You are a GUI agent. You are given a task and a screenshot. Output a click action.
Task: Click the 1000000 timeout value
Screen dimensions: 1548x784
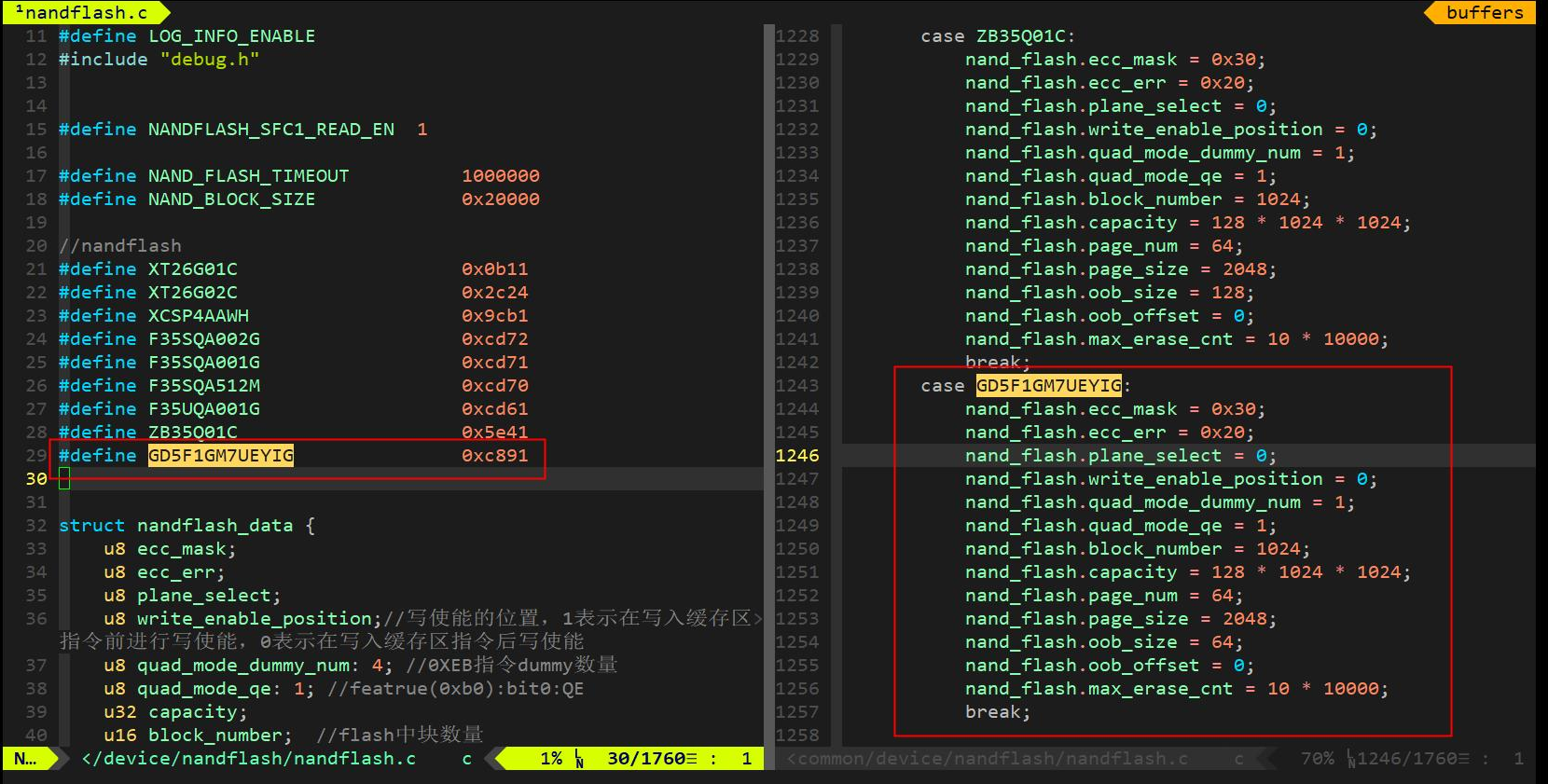[501, 176]
